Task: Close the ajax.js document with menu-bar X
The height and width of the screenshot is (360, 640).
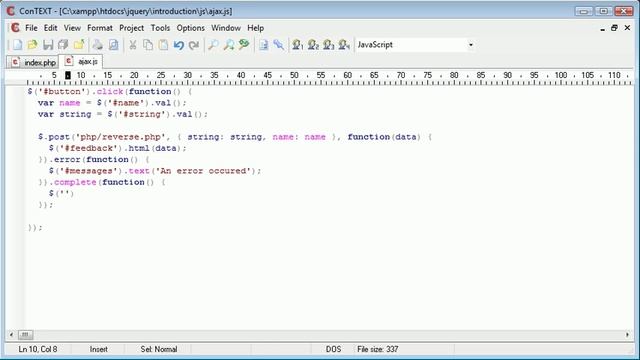Action: click(627, 28)
